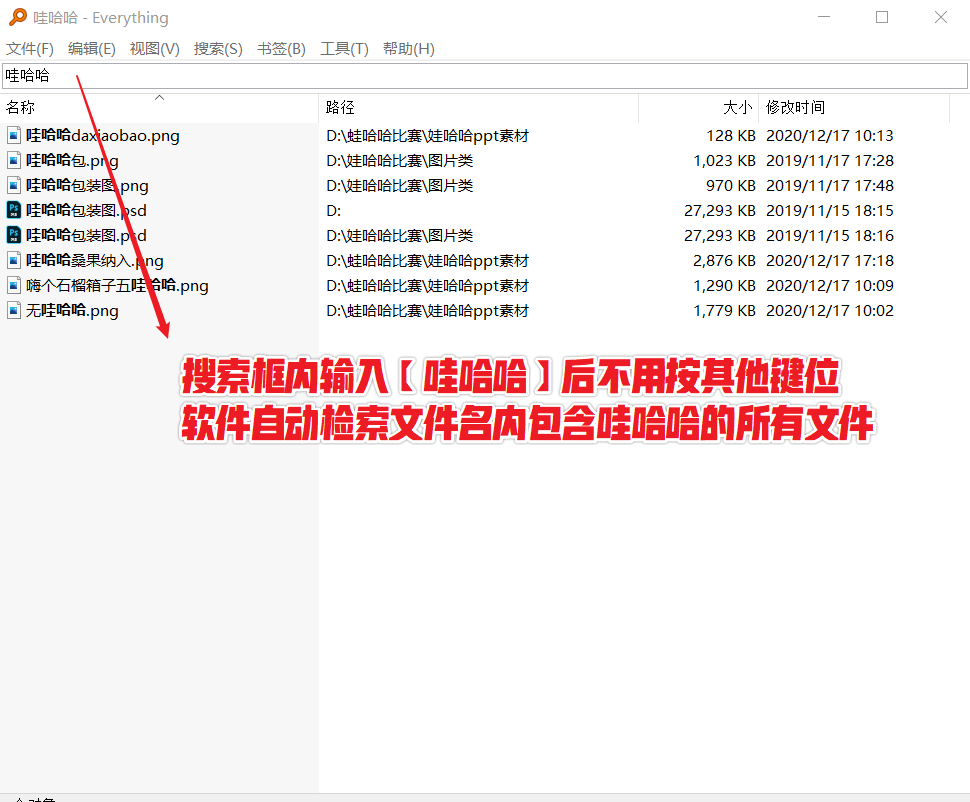Sort results by the 修改时间 column
Screen dimensions: 970x802
tap(795, 107)
